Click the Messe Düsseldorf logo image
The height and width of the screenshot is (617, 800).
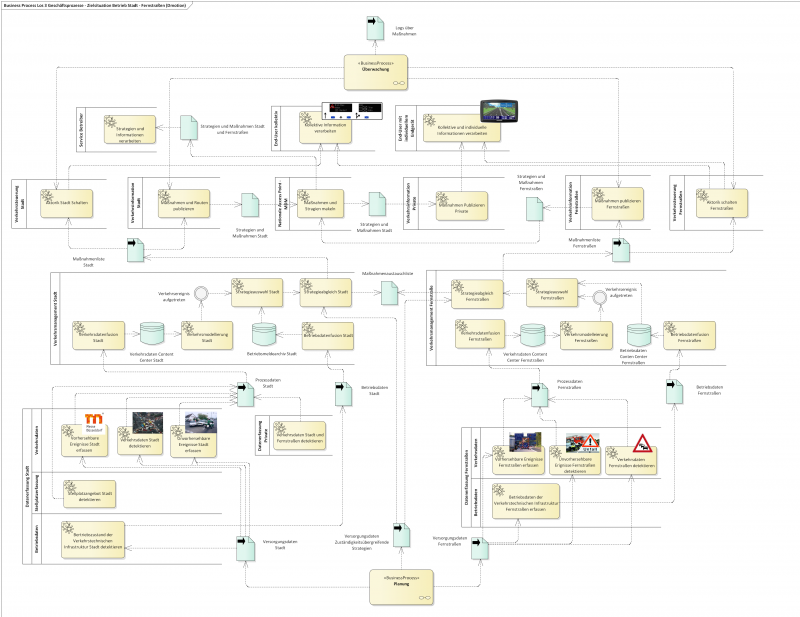[93, 420]
